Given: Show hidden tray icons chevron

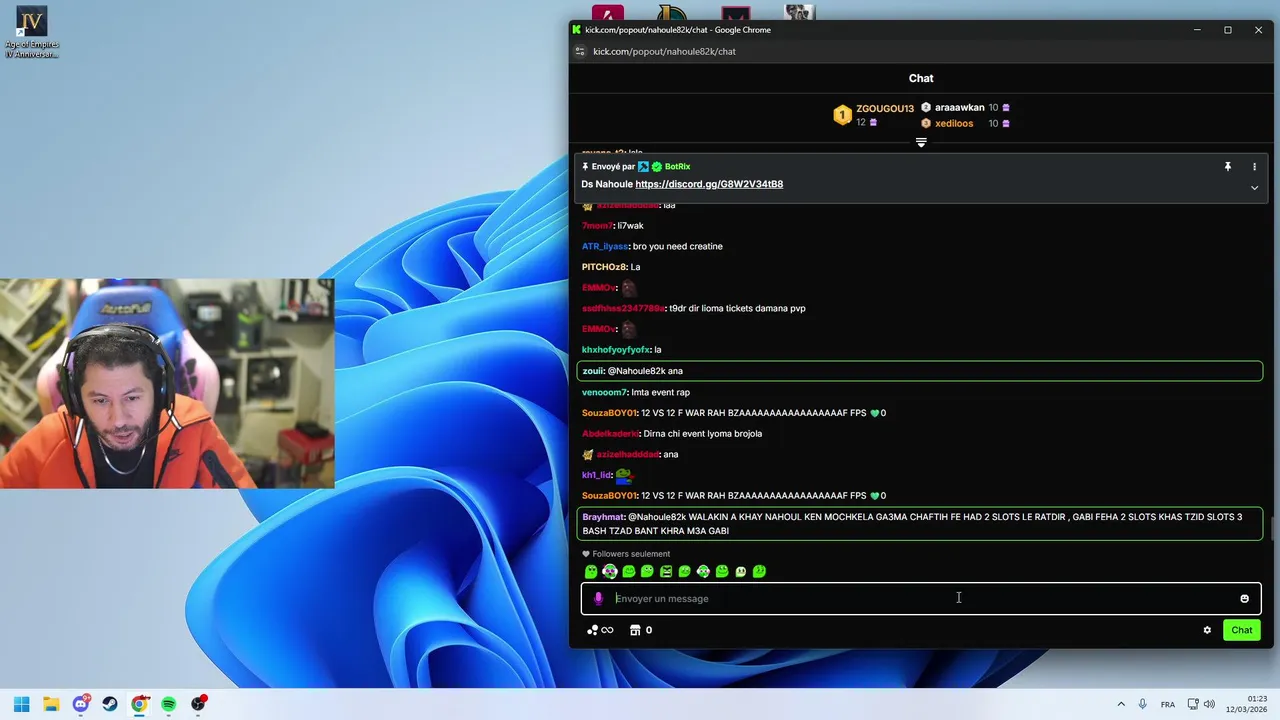Looking at the screenshot, I should point(1120,704).
